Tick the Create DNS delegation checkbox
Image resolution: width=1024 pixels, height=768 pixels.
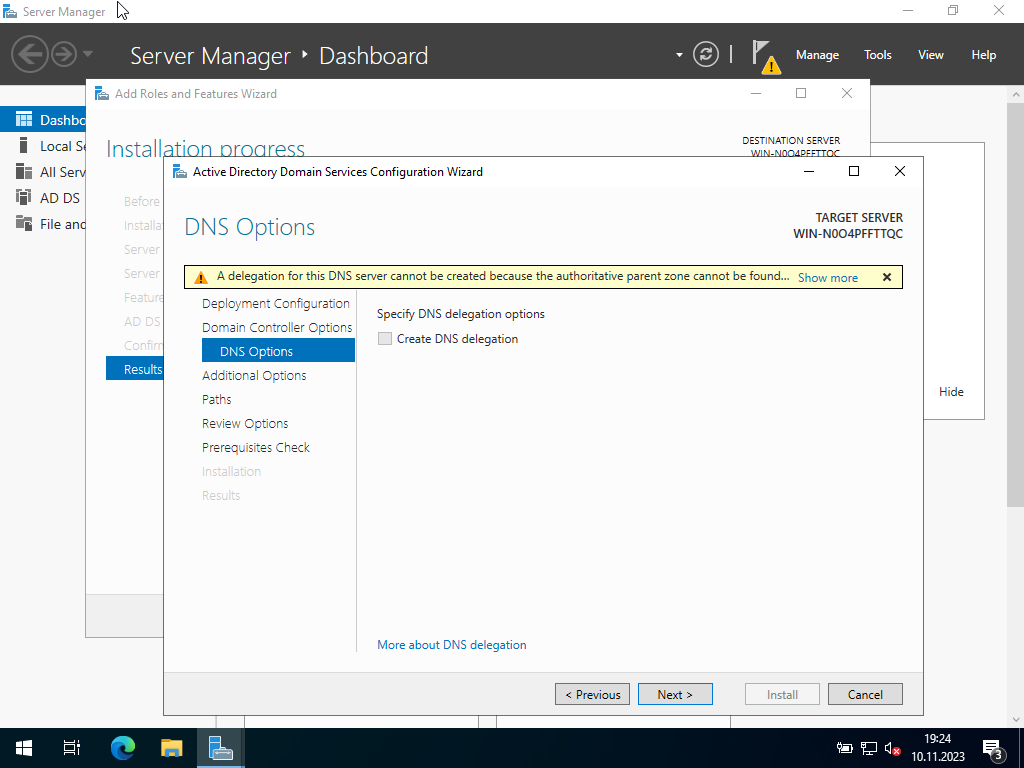[385, 339]
